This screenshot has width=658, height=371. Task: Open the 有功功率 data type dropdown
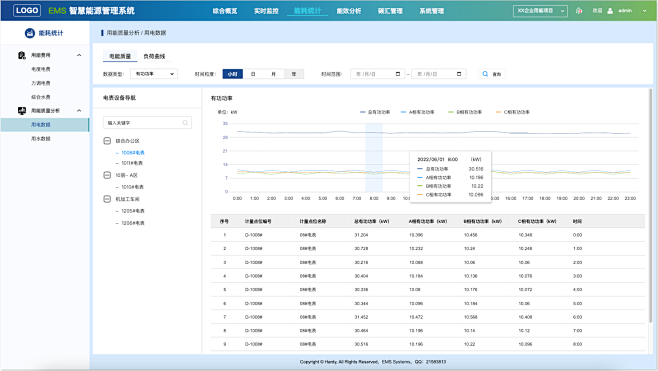[x=154, y=74]
